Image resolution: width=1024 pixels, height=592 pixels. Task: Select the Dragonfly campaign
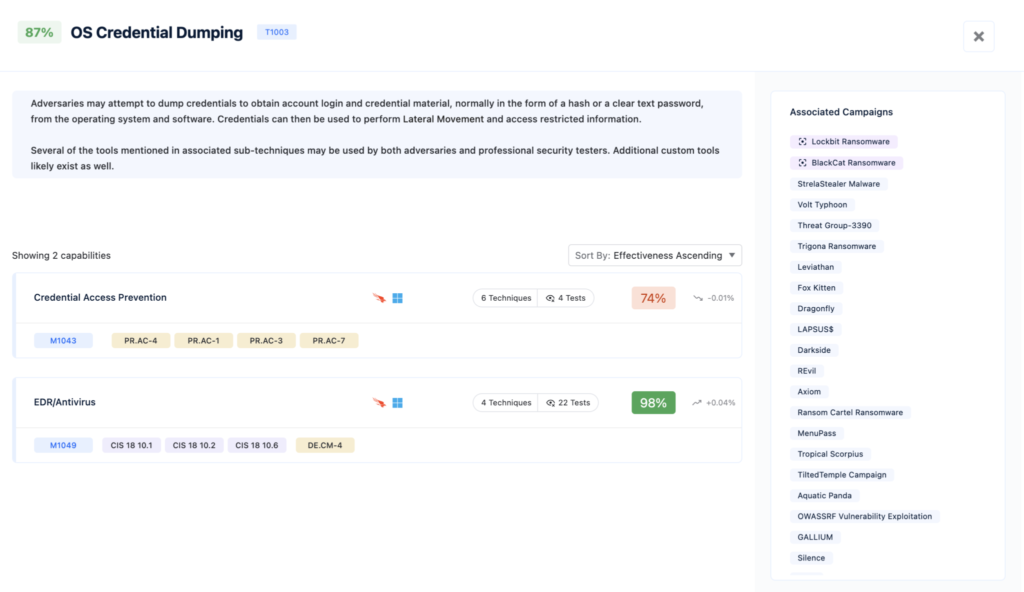tap(816, 308)
